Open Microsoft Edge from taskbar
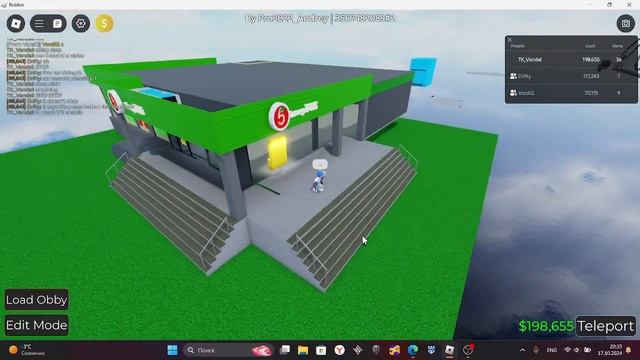 click(413, 350)
